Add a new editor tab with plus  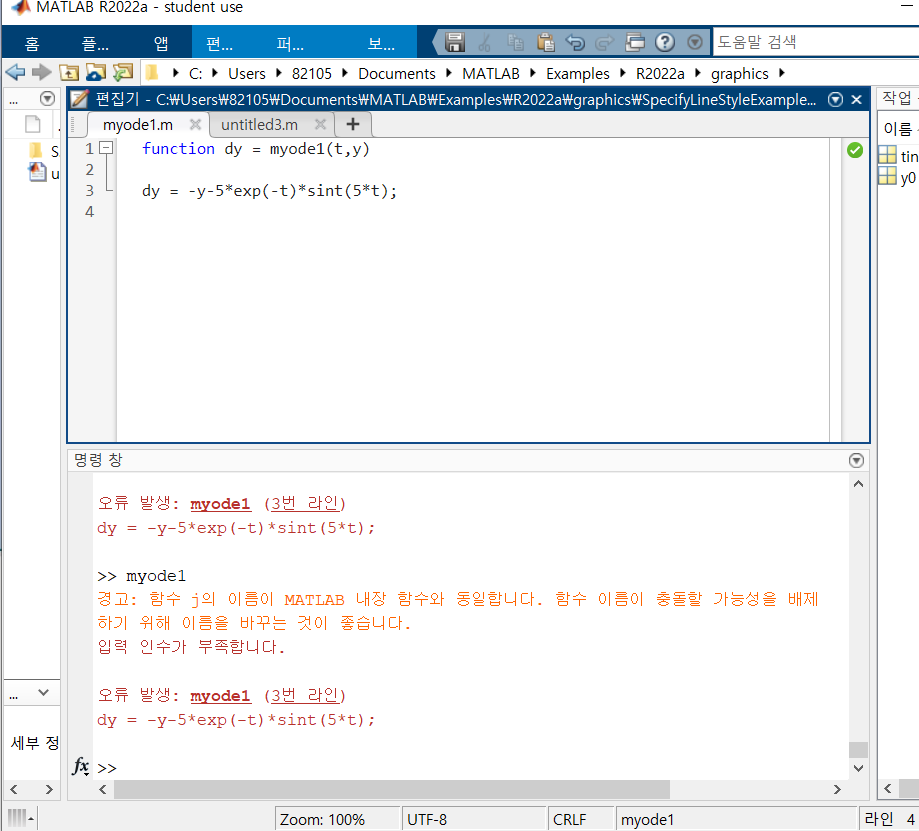pos(353,124)
